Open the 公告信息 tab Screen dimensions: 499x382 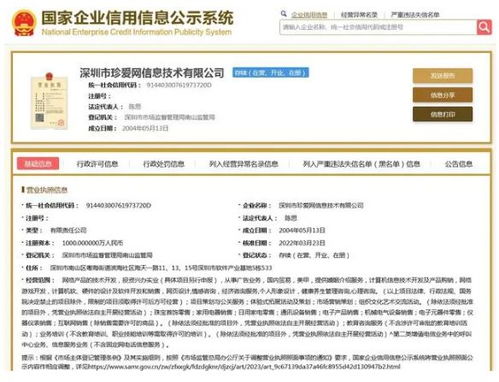(x=459, y=164)
